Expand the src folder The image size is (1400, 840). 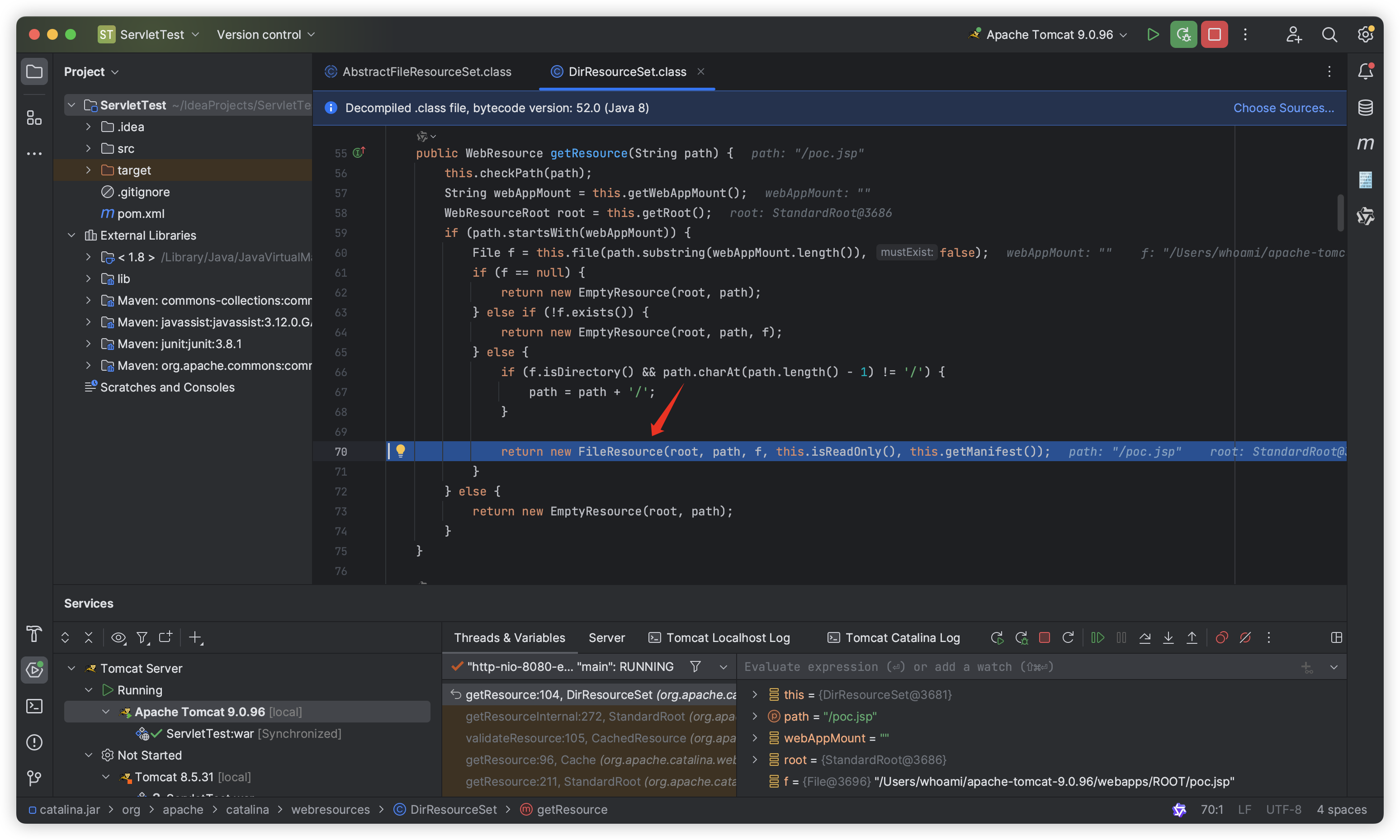coord(88,148)
